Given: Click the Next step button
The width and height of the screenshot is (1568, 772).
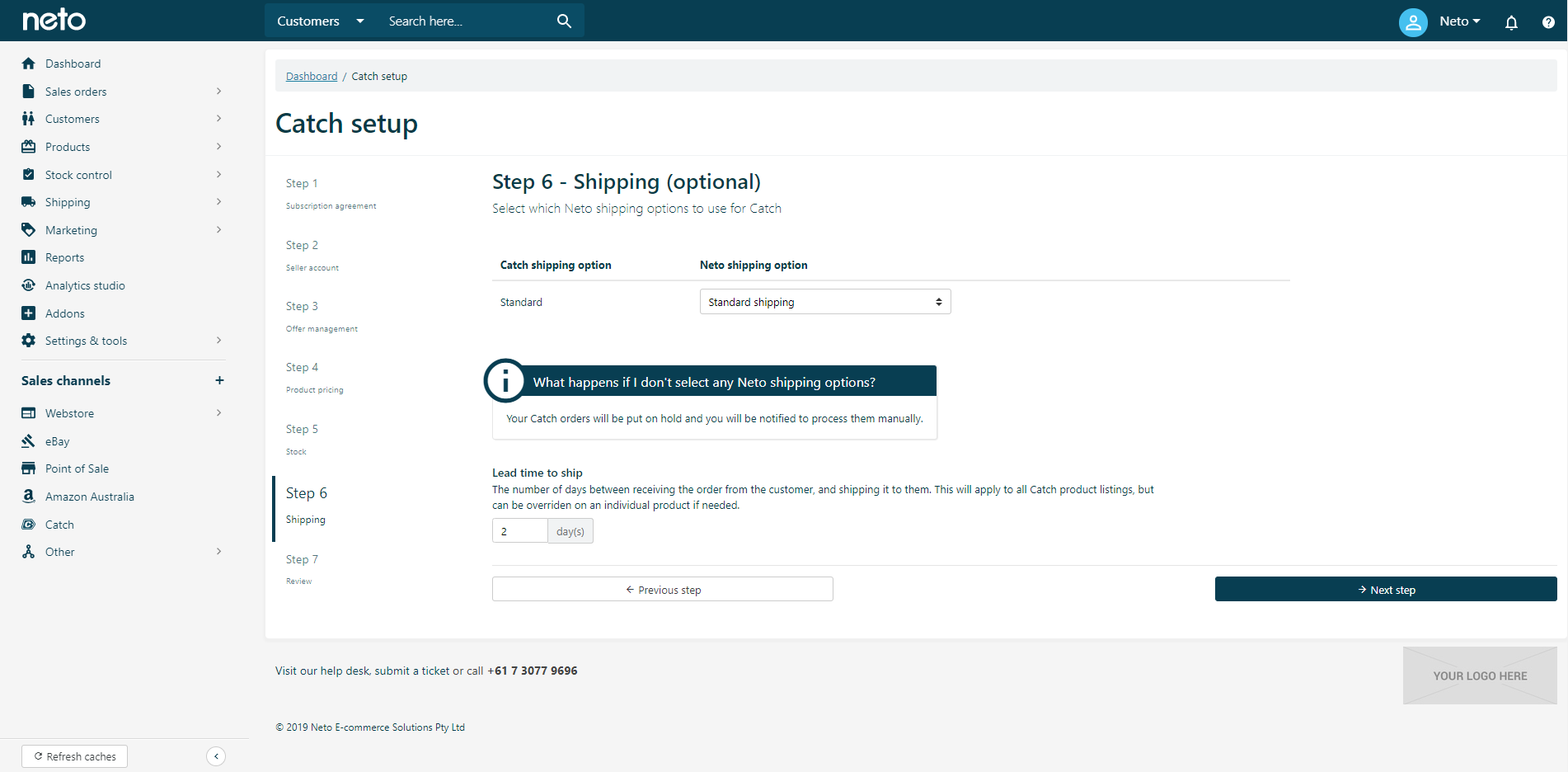Looking at the screenshot, I should (1386, 589).
